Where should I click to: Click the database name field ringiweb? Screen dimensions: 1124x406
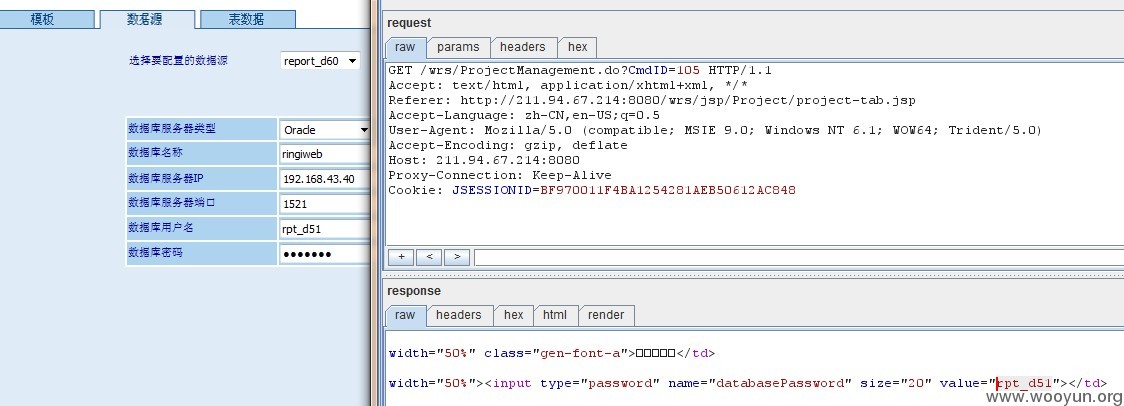[325, 154]
